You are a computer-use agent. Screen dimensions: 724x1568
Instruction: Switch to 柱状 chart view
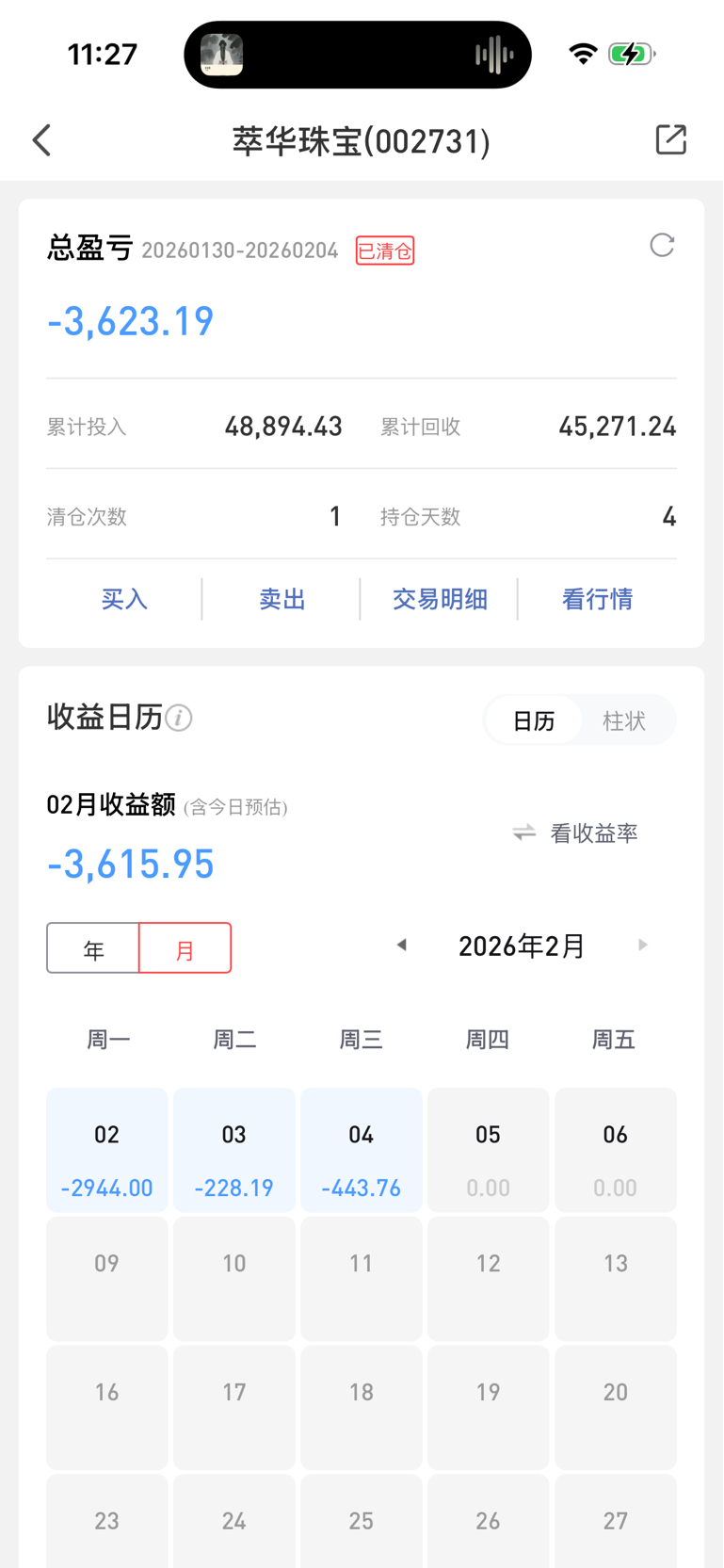[x=624, y=720]
